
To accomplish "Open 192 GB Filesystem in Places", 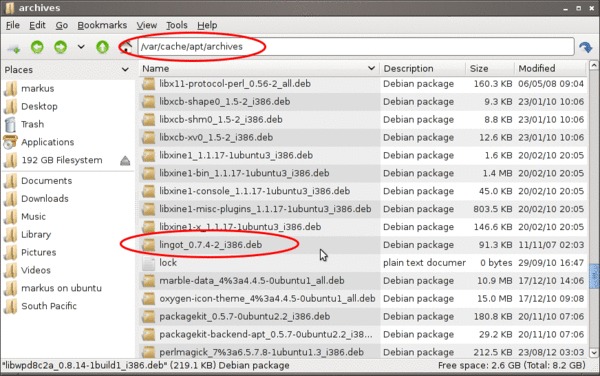I will [61, 160].
